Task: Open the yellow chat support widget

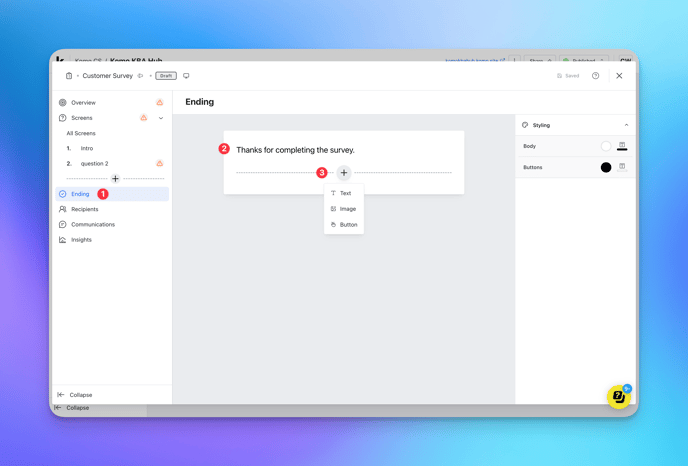Action: tap(619, 397)
